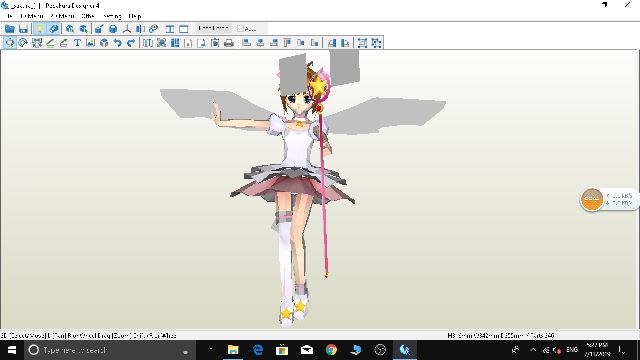Select the second circular rotate tool

[23, 42]
